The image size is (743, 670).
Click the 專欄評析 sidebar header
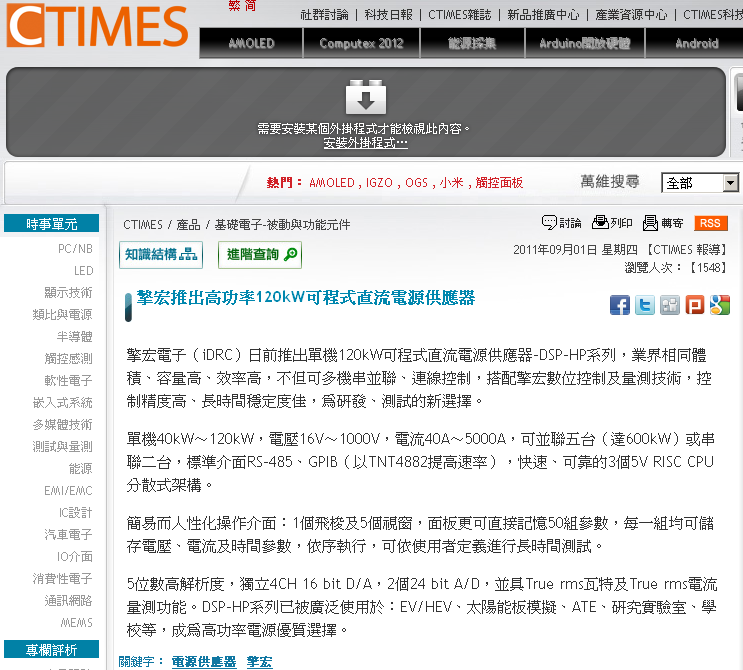click(51, 649)
